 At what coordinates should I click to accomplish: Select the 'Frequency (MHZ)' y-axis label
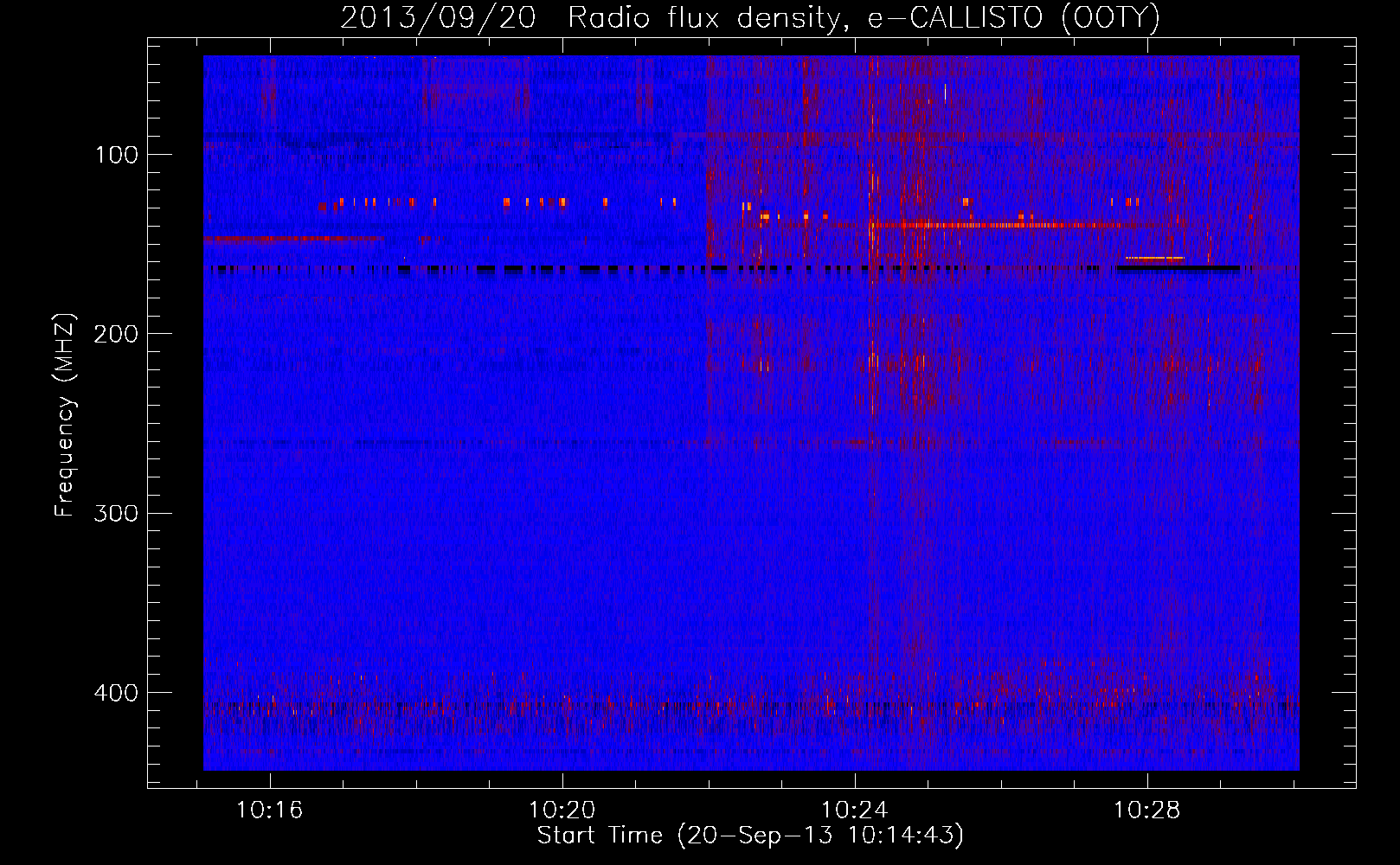[x=65, y=415]
